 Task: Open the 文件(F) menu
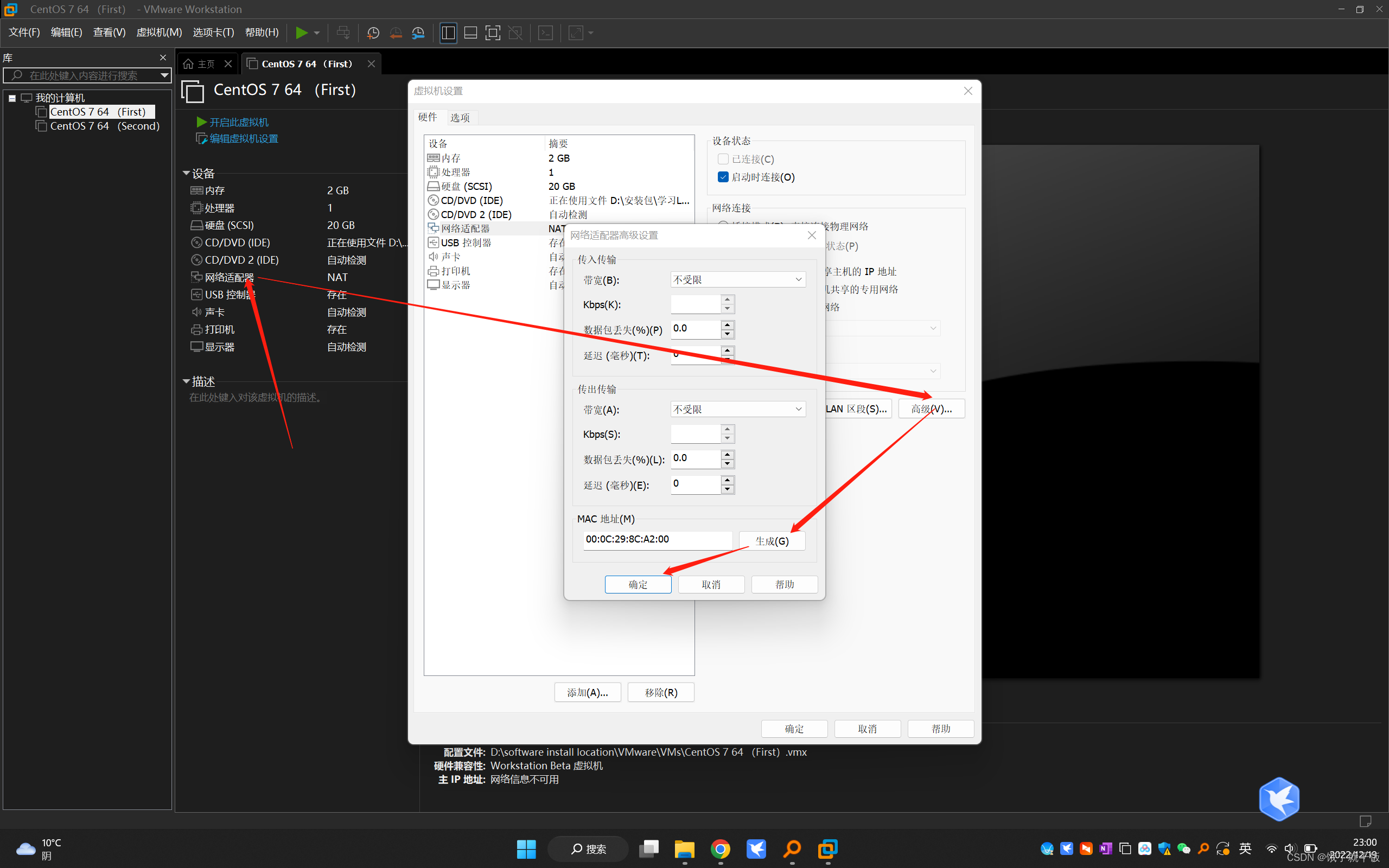[x=24, y=32]
